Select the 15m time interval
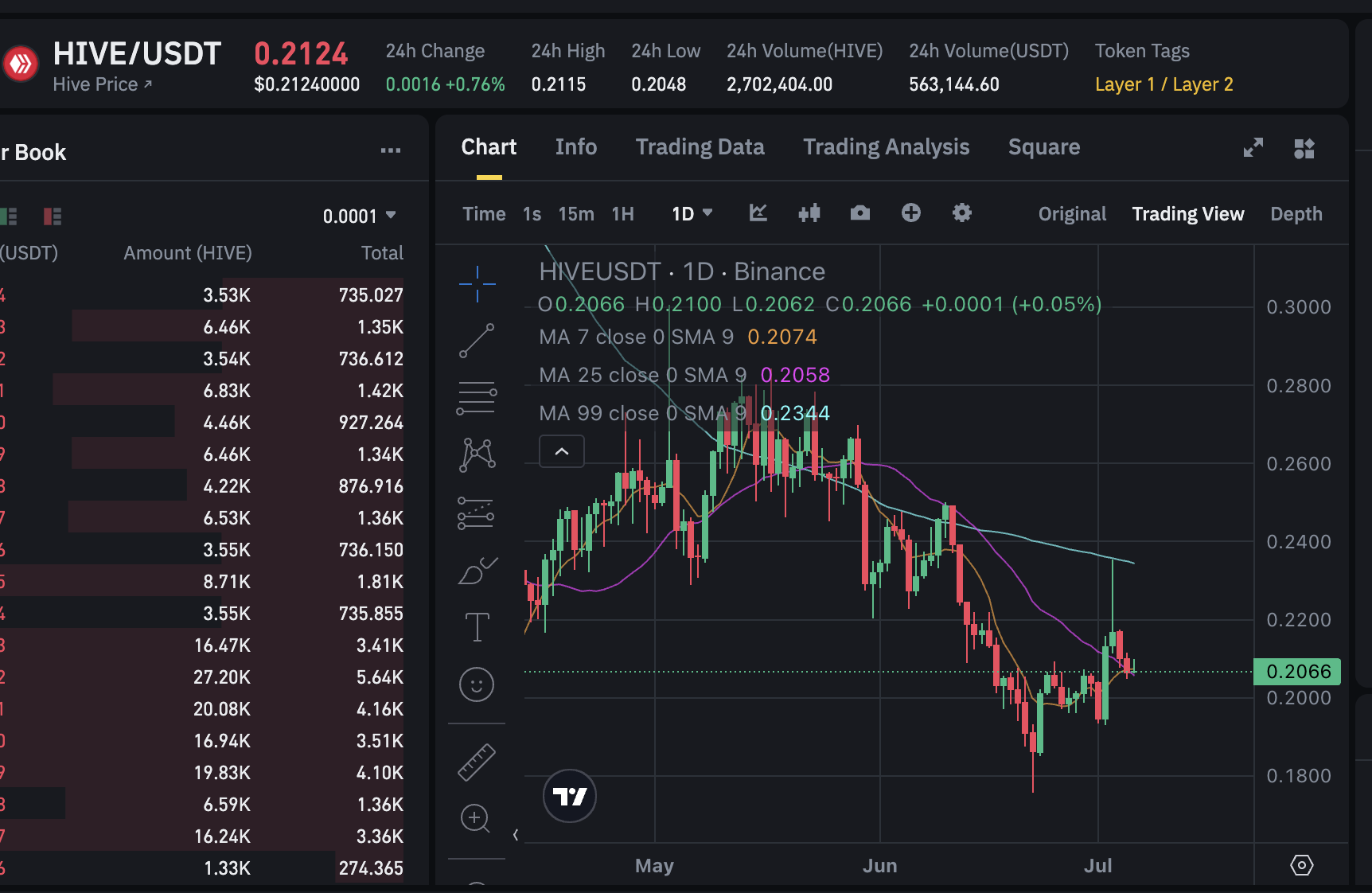This screenshot has width=1372, height=893. pyautogui.click(x=576, y=214)
